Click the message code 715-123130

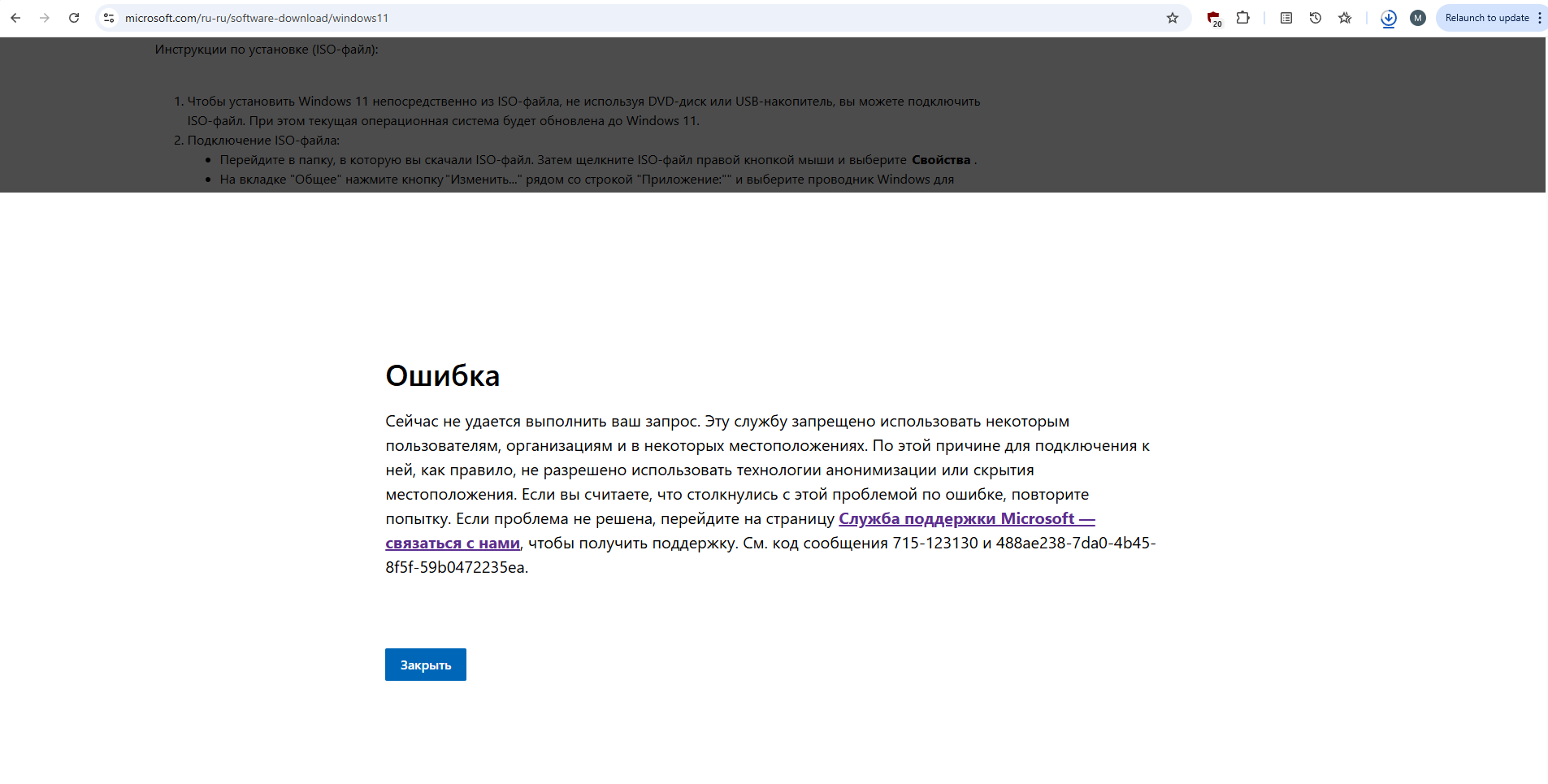[935, 543]
